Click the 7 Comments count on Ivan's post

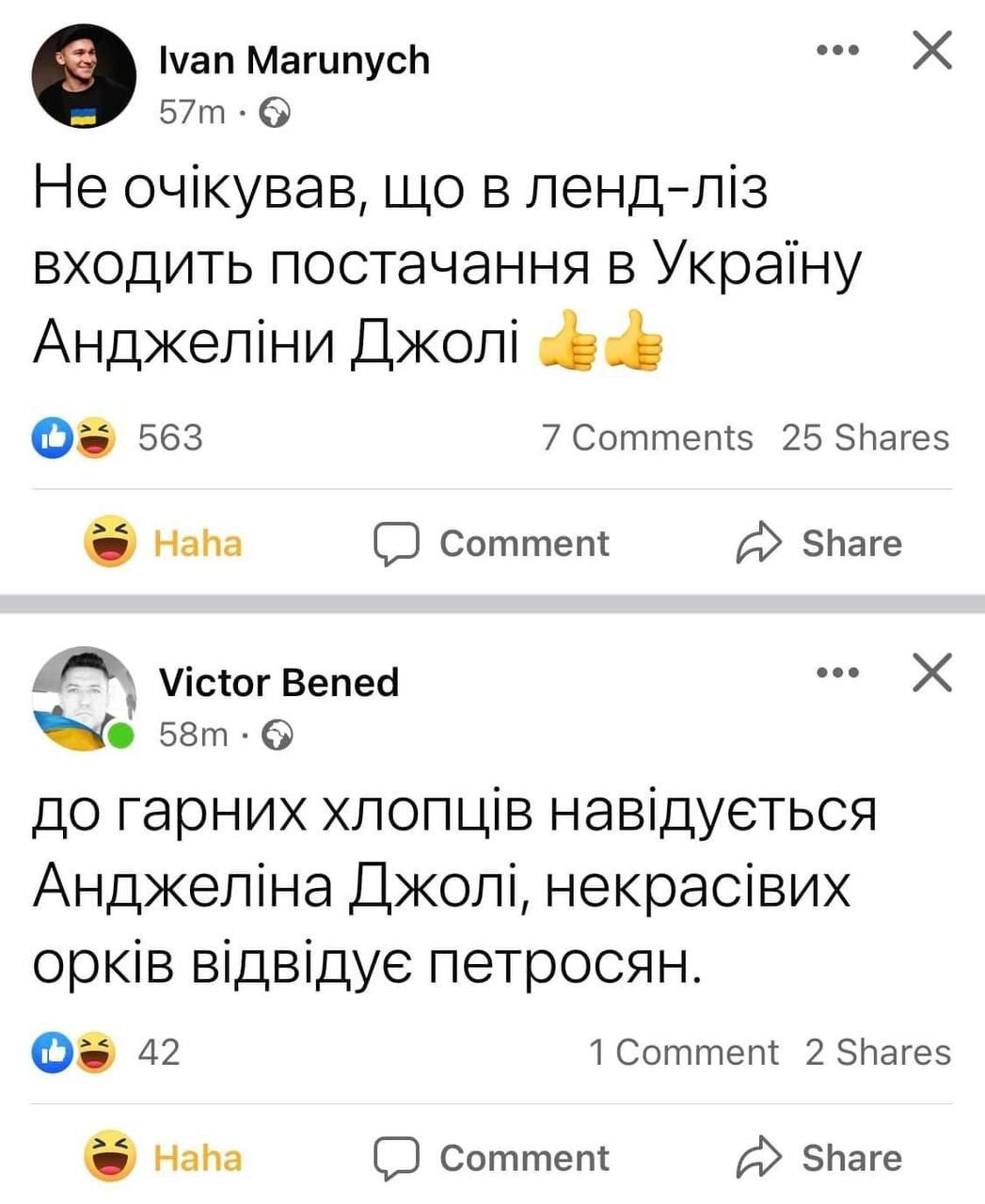tap(647, 436)
